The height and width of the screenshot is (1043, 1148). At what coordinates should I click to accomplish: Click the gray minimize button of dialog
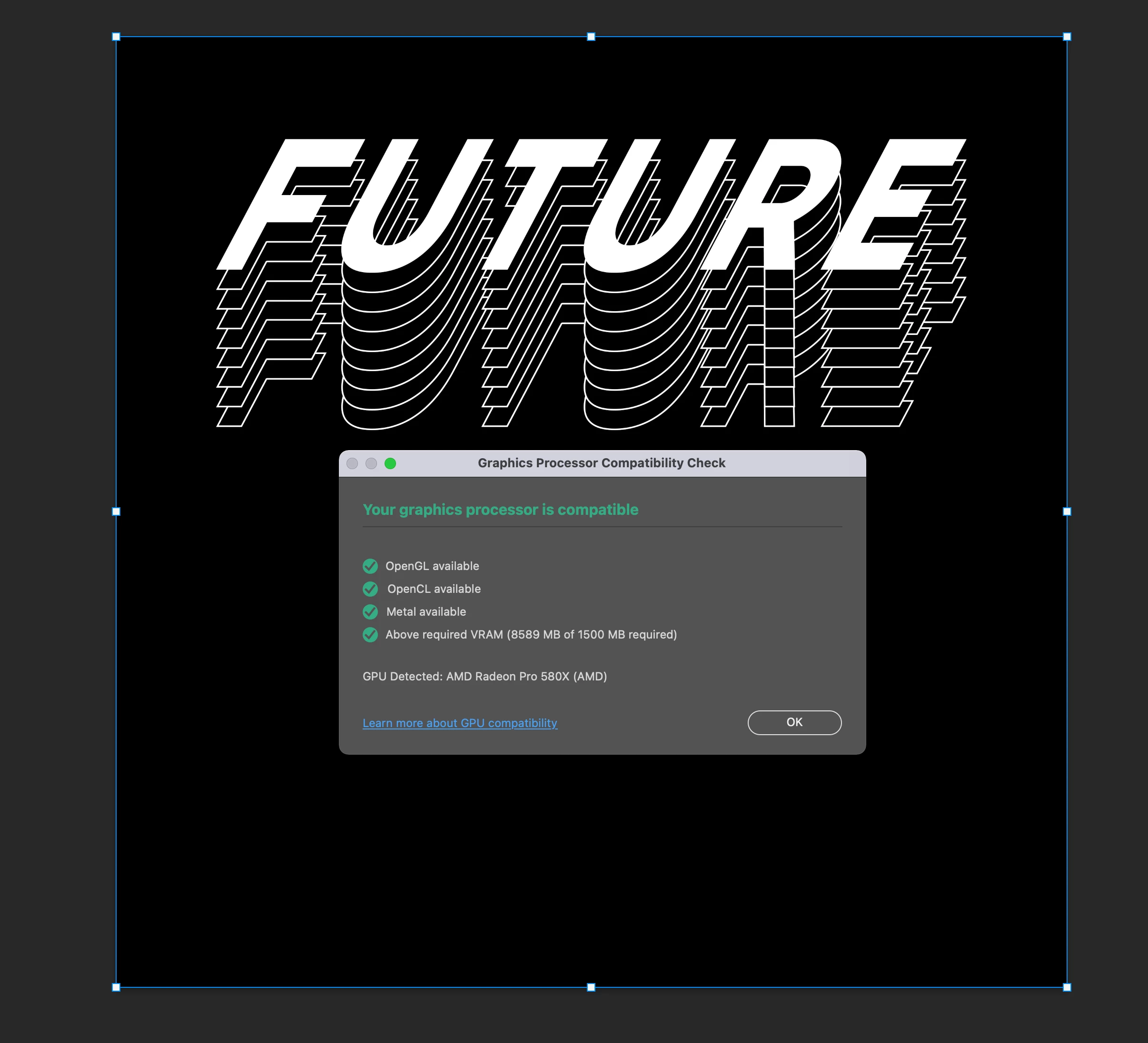click(371, 463)
